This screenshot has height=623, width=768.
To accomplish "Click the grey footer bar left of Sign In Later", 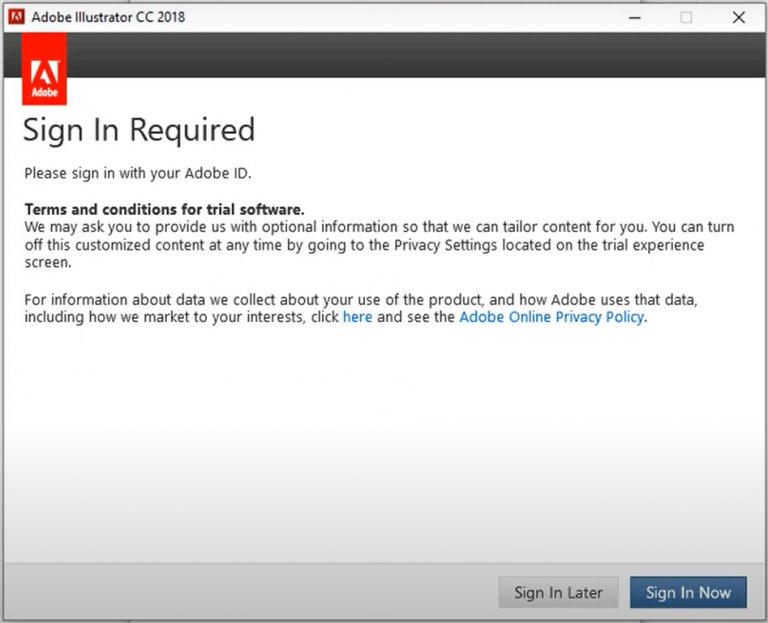I will [x=250, y=592].
